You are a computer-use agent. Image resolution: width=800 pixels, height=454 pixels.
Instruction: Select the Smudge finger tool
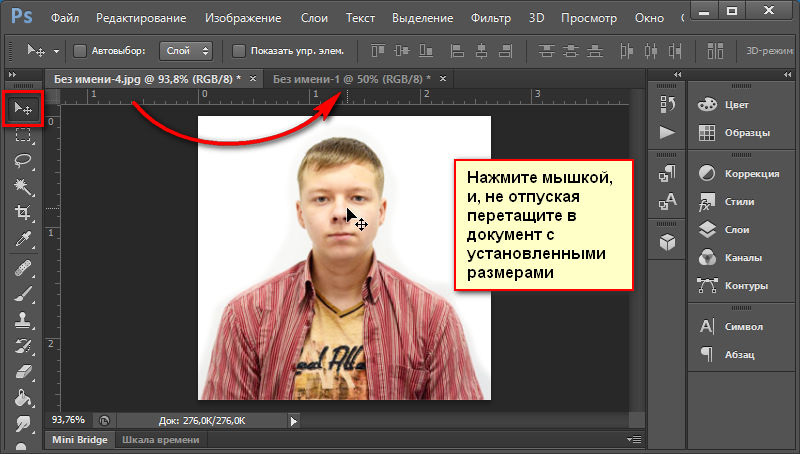click(x=23, y=423)
